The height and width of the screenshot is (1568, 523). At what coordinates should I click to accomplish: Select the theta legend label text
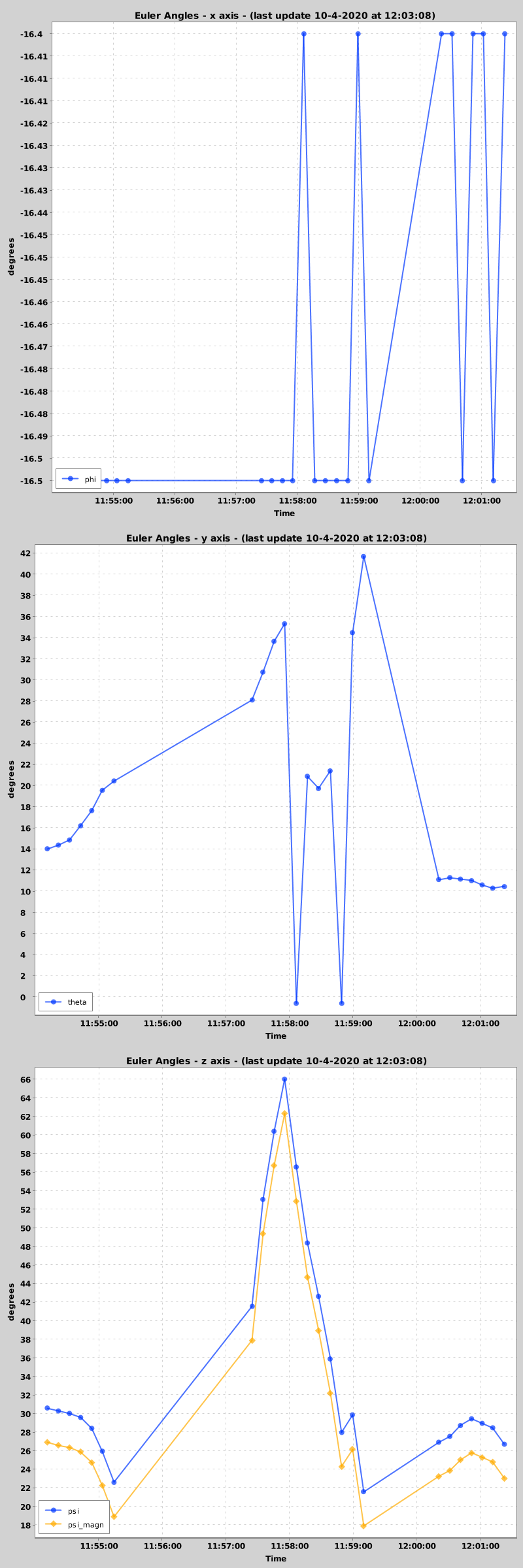point(77,1002)
